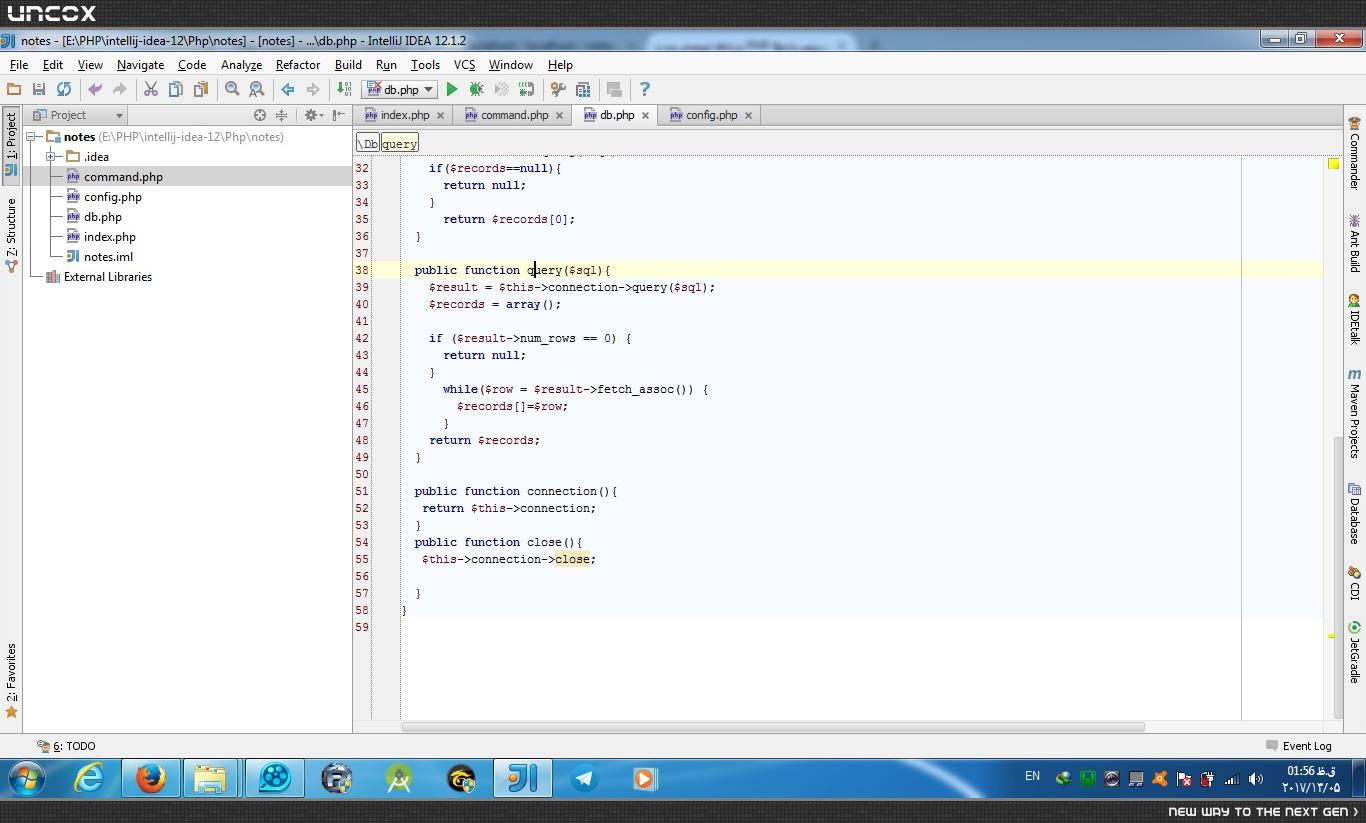
Task: Click the volume speaker tray icon
Action: pyautogui.click(x=1256, y=779)
